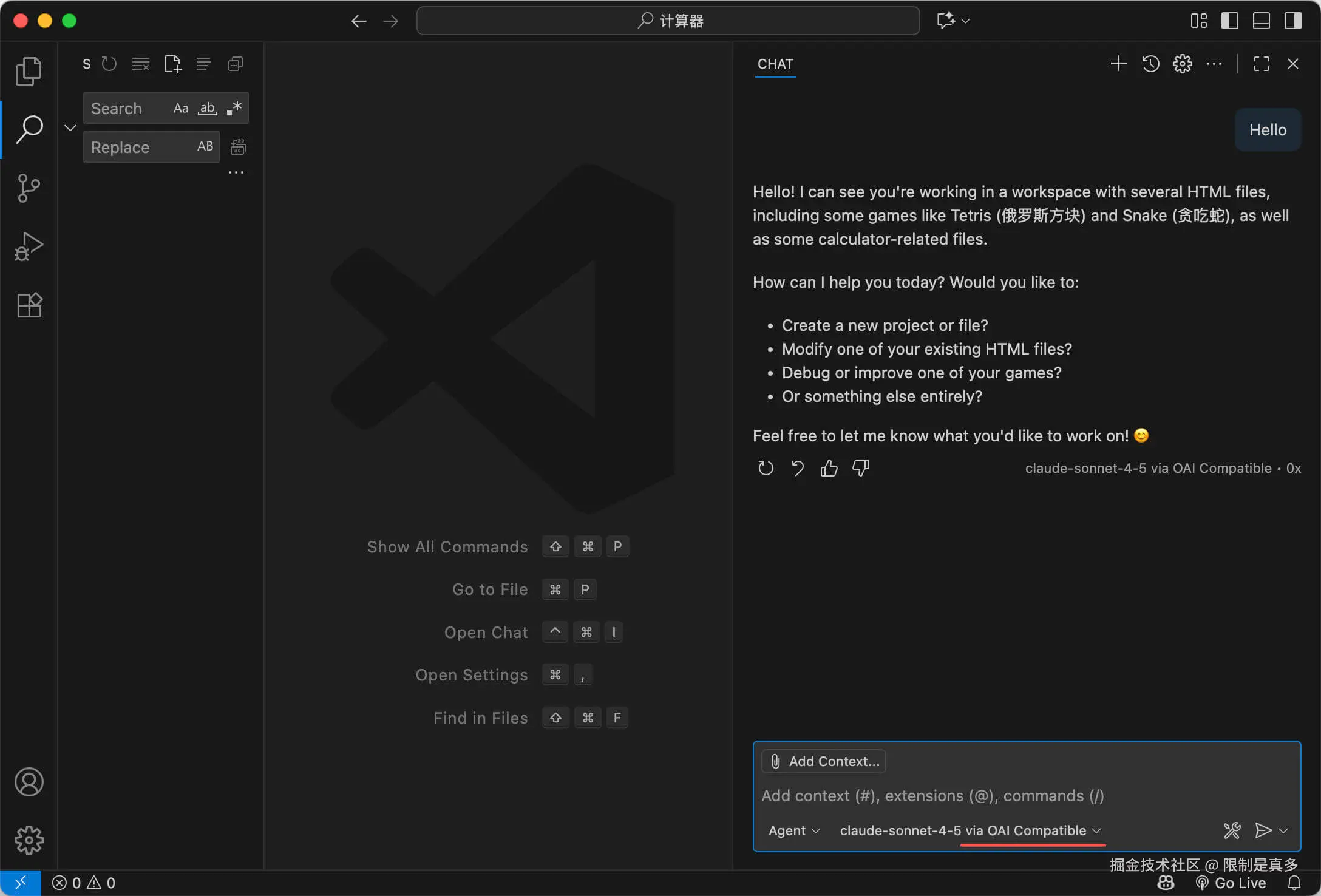Screen dimensions: 1321x896
Task: Click thumbs up on the response
Action: [x=829, y=468]
